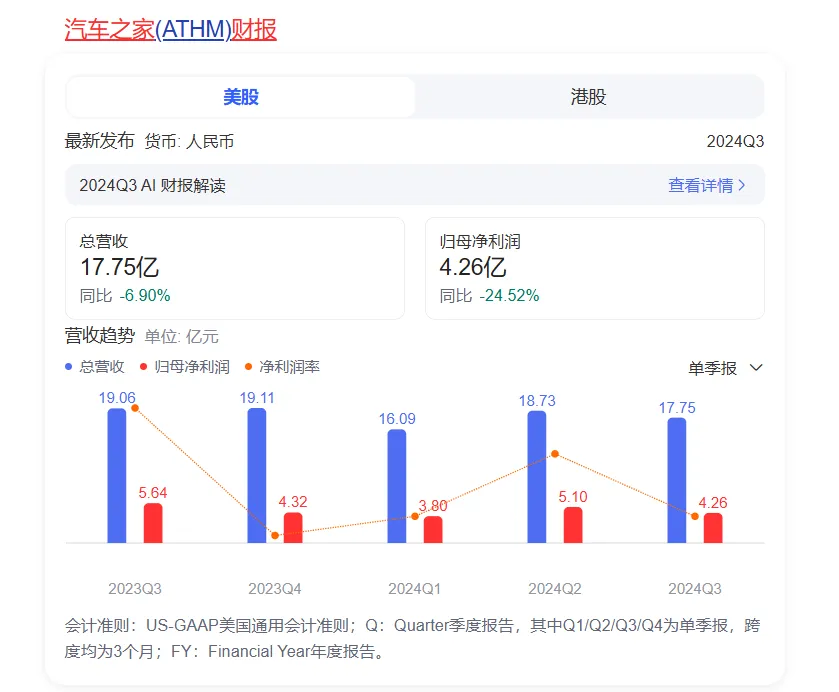Click the 最新发布 label
This screenshot has height=692, width=839.
coord(99,141)
